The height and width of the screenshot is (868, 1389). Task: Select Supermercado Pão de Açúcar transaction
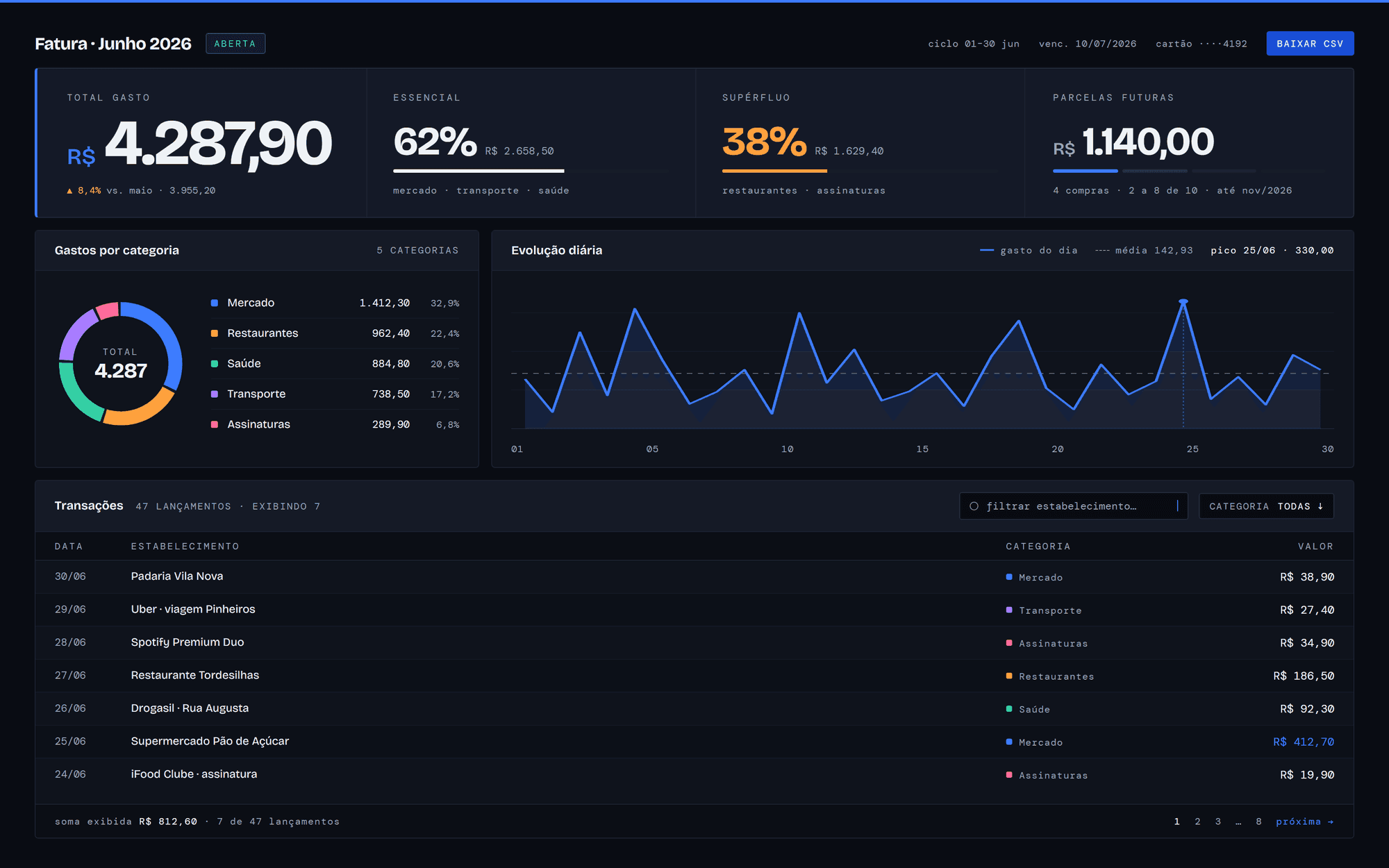694,742
